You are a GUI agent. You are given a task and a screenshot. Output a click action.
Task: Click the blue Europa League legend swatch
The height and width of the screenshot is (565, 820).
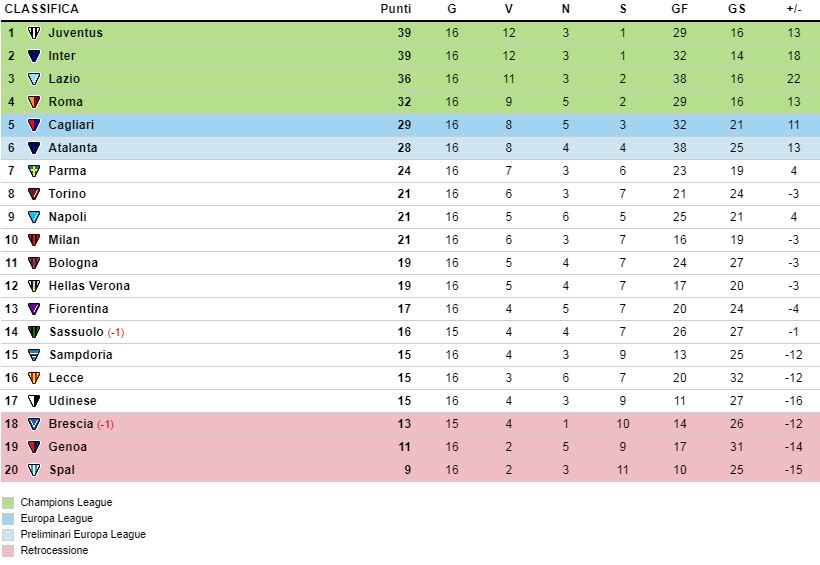[8, 519]
